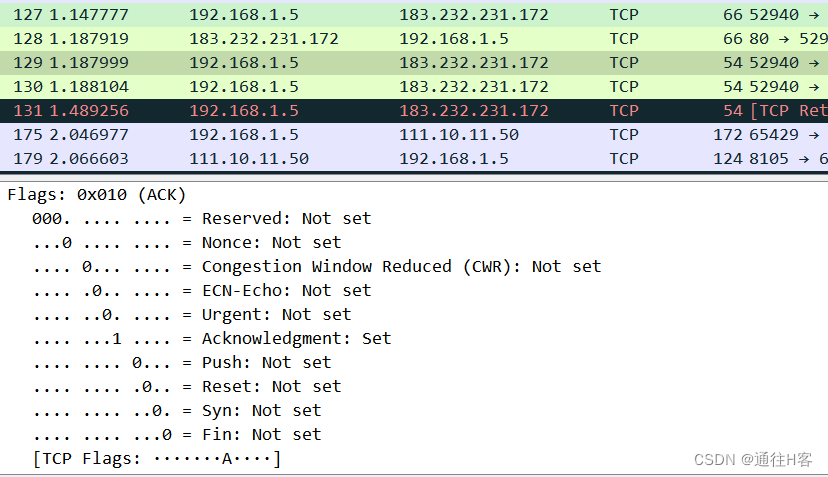Screen dimensions: 828x477
Task: Click the [TCP Flags] summary line
Action: (x=157, y=458)
